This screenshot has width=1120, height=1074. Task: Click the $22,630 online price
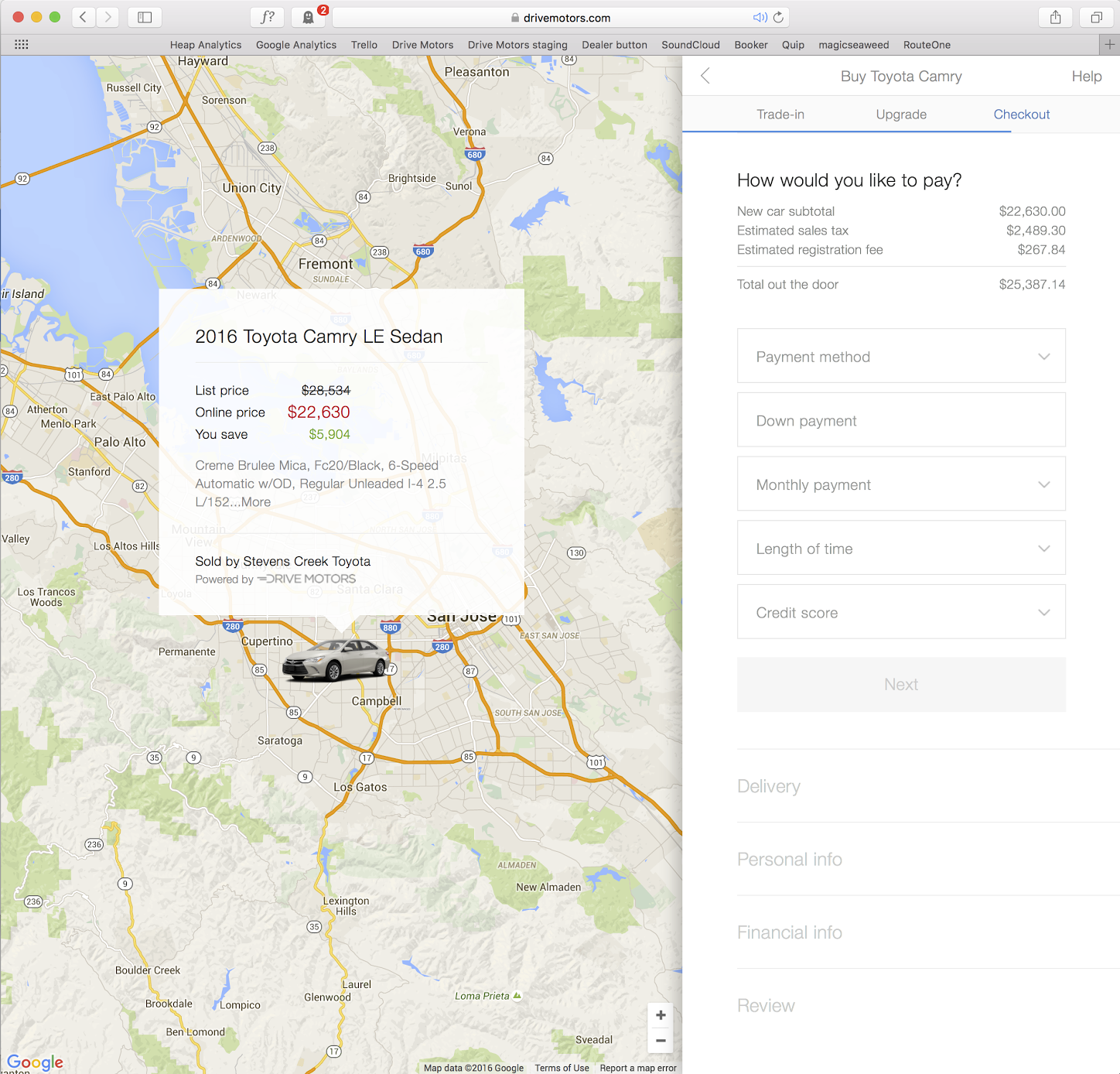319,412
